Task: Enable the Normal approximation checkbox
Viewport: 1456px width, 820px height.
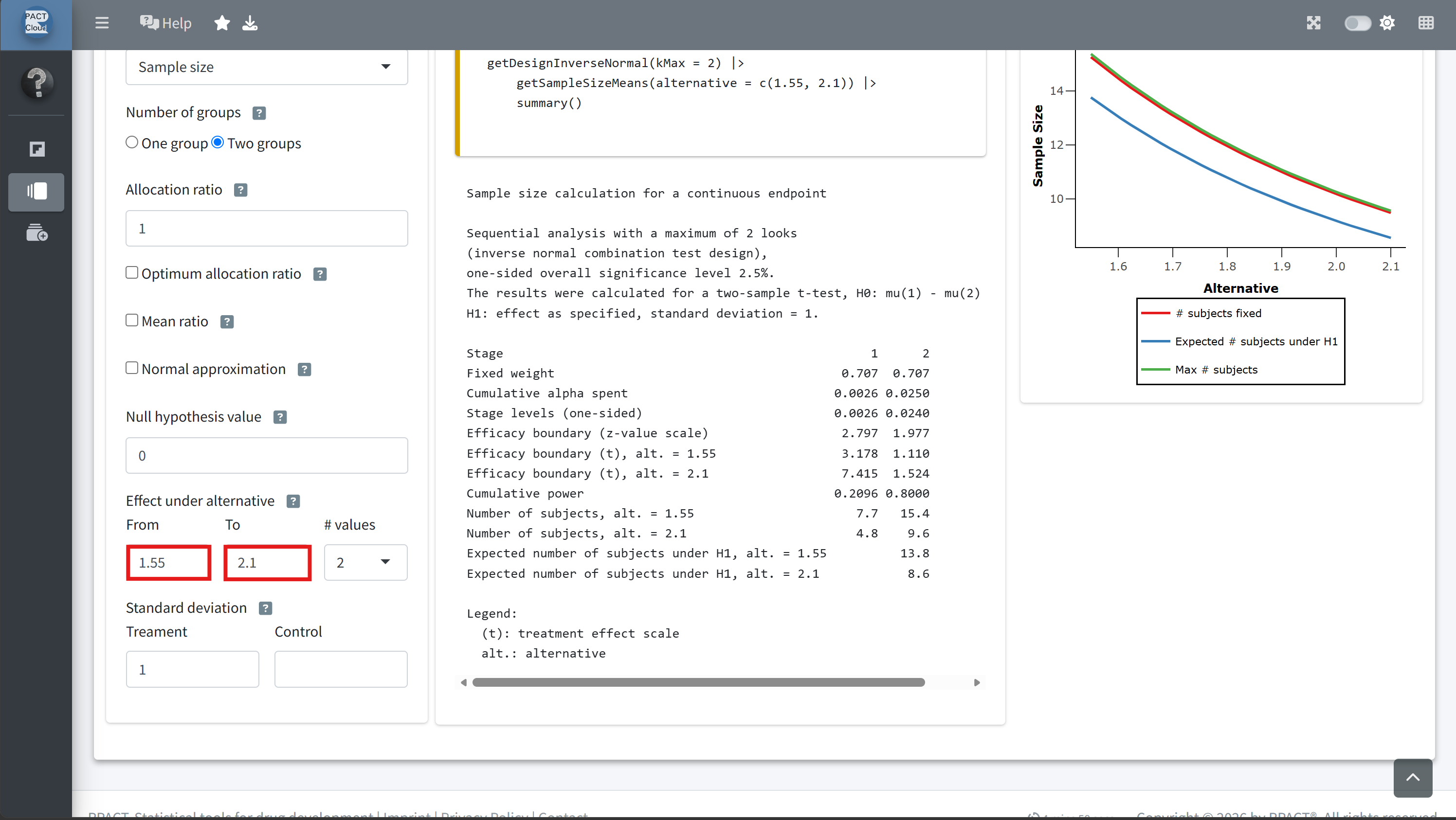Action: pyautogui.click(x=132, y=368)
